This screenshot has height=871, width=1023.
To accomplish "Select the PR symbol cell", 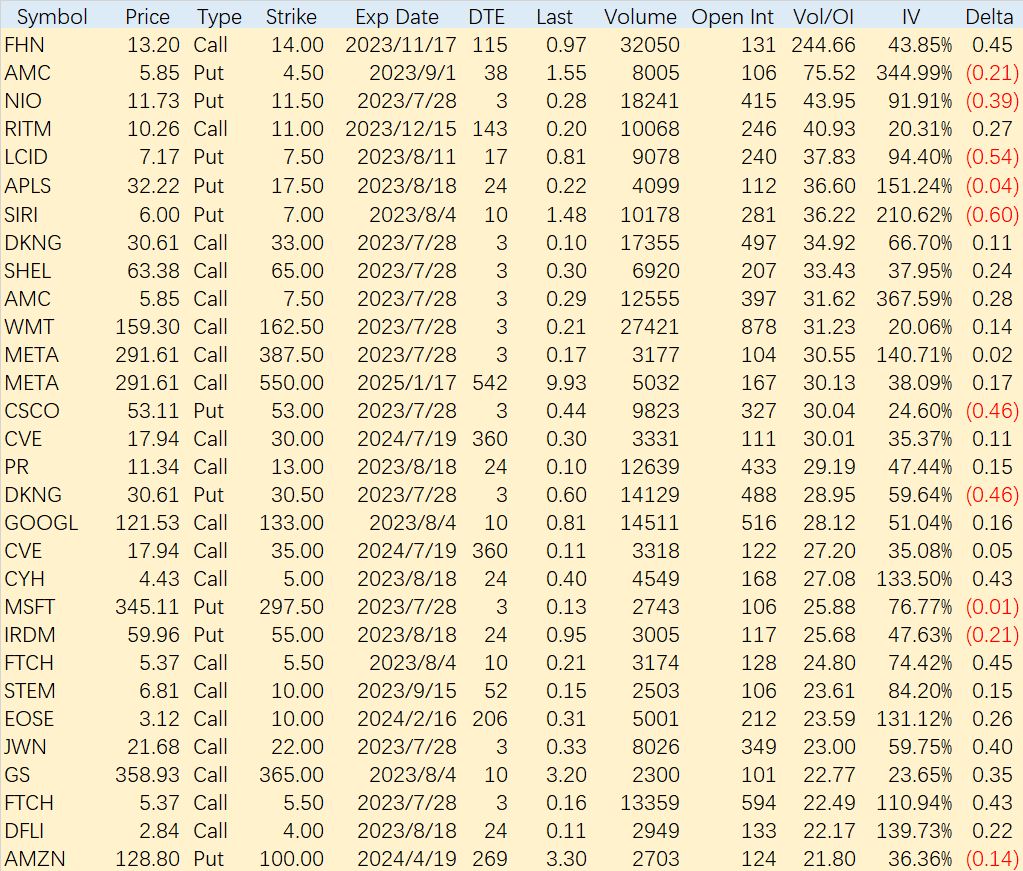I will point(16,467).
